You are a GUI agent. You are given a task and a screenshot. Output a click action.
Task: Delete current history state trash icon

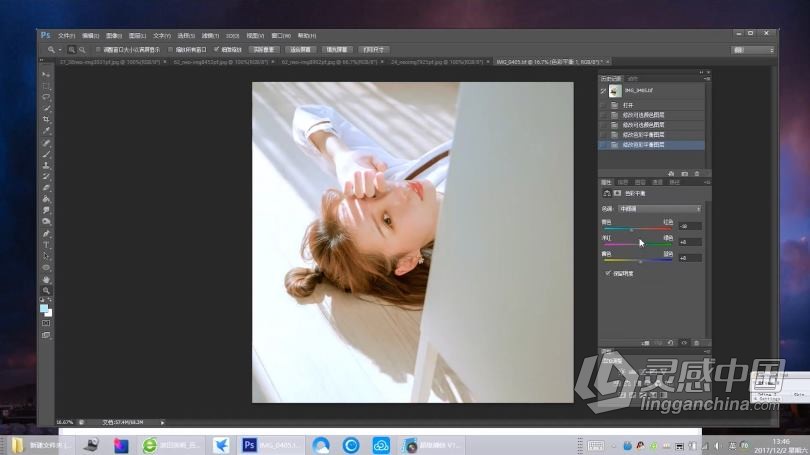pos(697,174)
